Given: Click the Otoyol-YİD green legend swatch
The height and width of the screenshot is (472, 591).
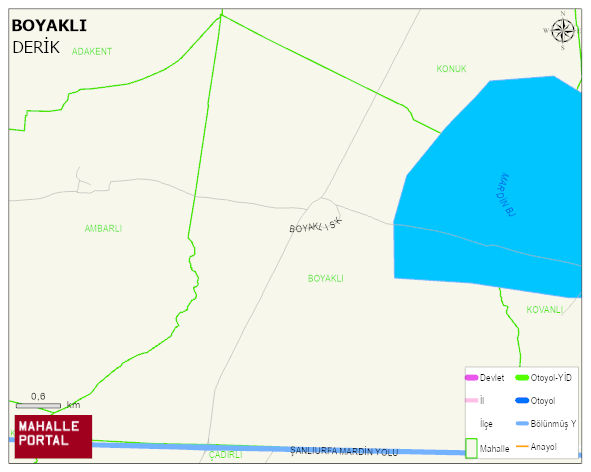Looking at the screenshot, I should coord(522,377).
